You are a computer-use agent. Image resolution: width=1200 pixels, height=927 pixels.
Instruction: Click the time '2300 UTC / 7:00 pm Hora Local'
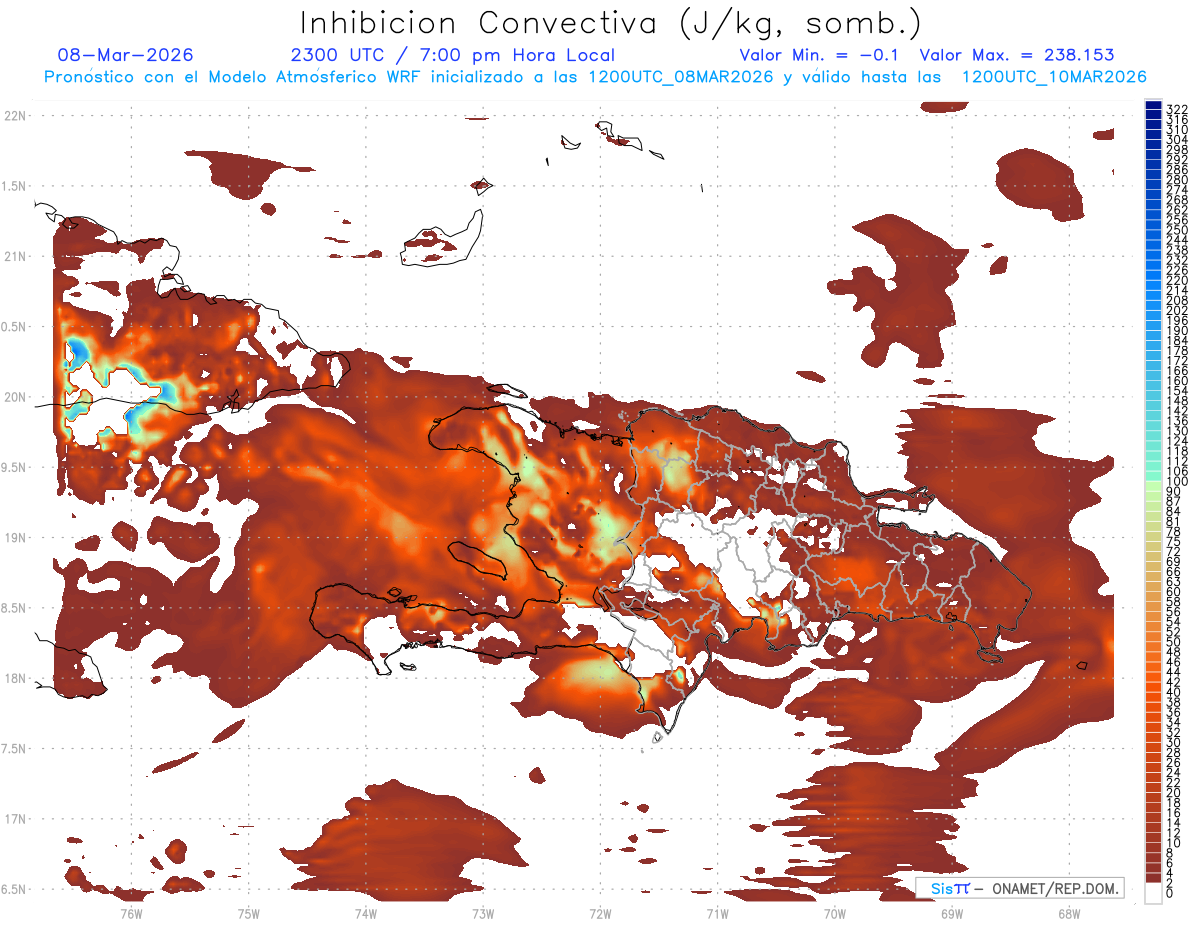(453, 55)
